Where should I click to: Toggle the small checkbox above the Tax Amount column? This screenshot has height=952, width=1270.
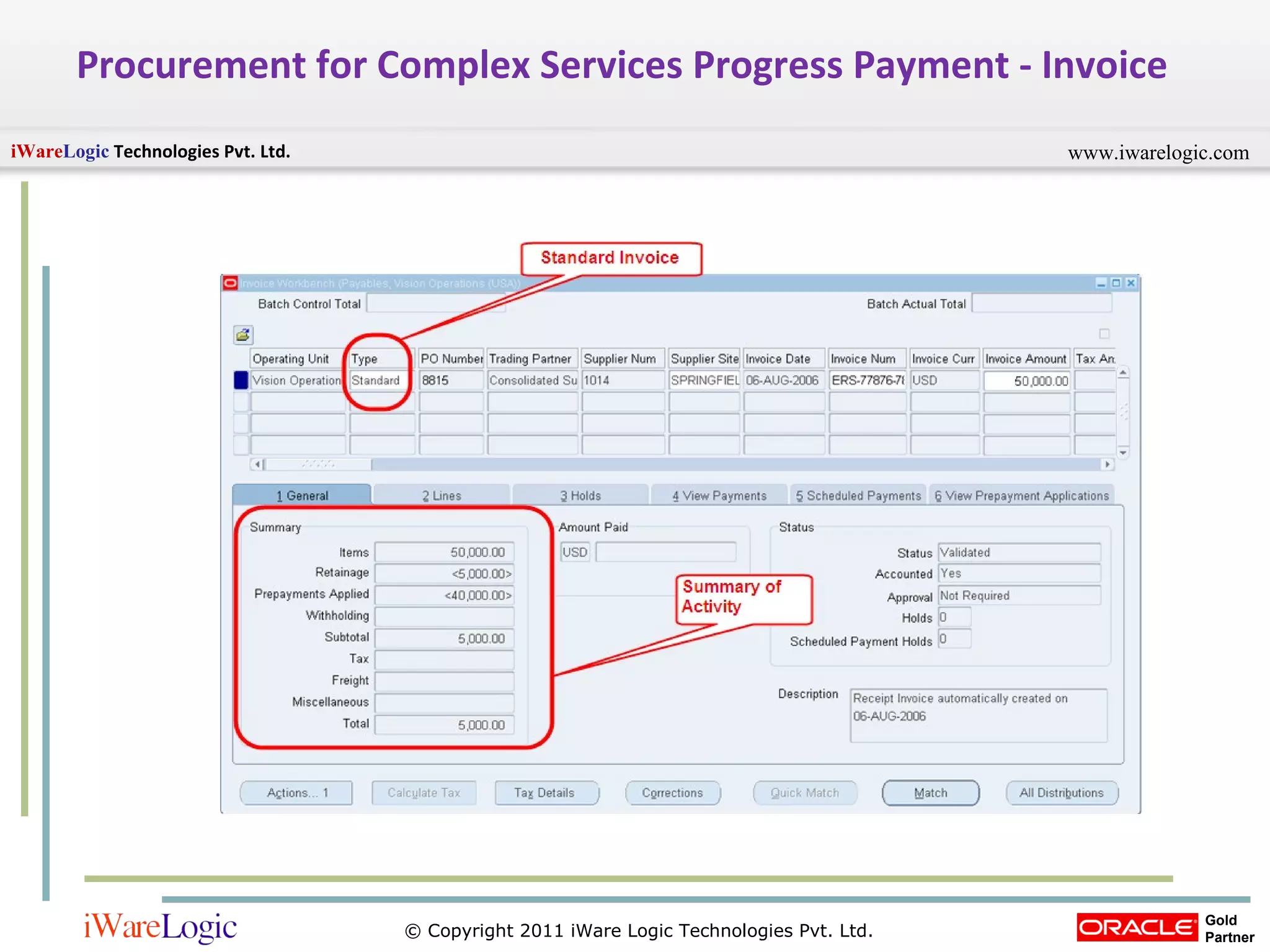1104,334
